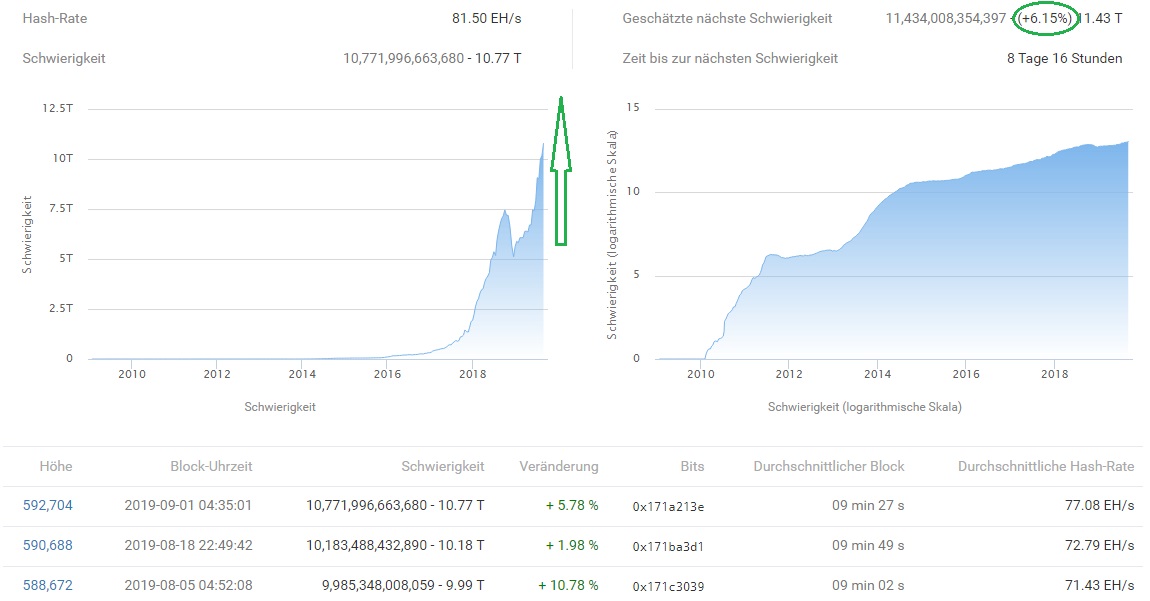Sort table by the Veränderung column
The image size is (1150, 601).
coord(558,466)
